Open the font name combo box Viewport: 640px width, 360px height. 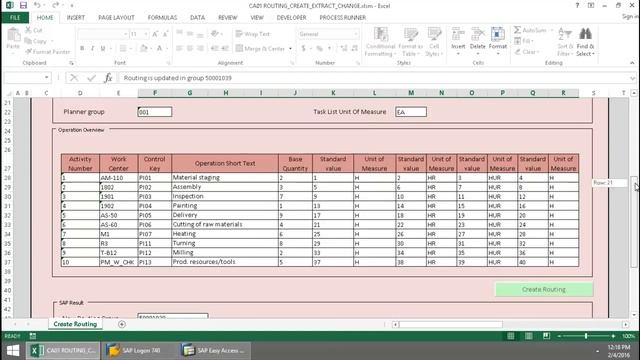coord(103,34)
